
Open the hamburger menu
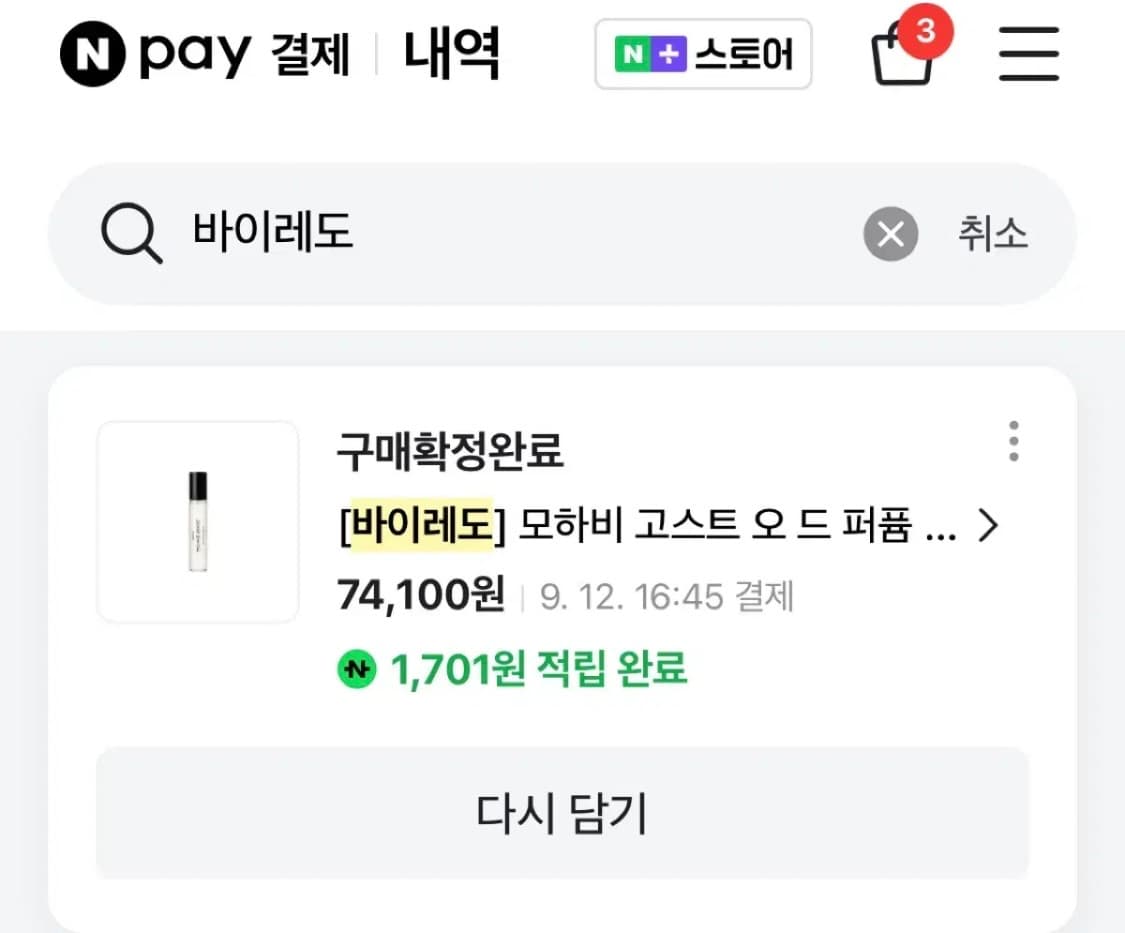pyautogui.click(x=1028, y=54)
